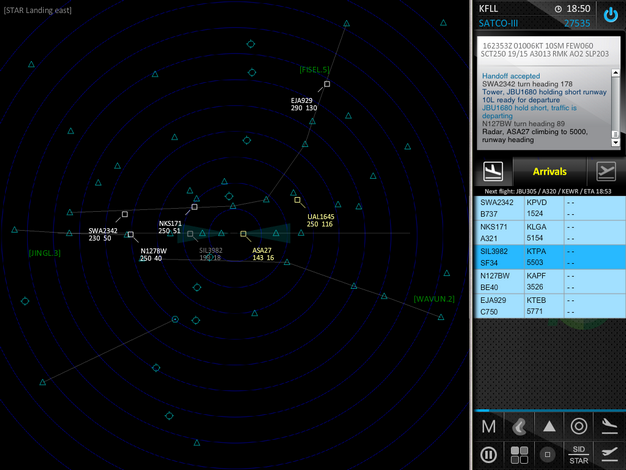Switch to the arrivals strip tab icon

[491, 170]
